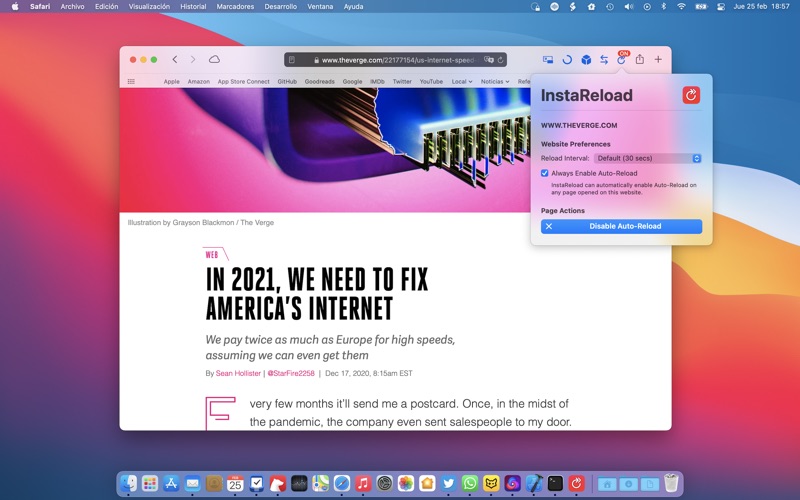Screen dimensions: 800x500
Task: Open Music from the Dock
Action: [x=363, y=483]
